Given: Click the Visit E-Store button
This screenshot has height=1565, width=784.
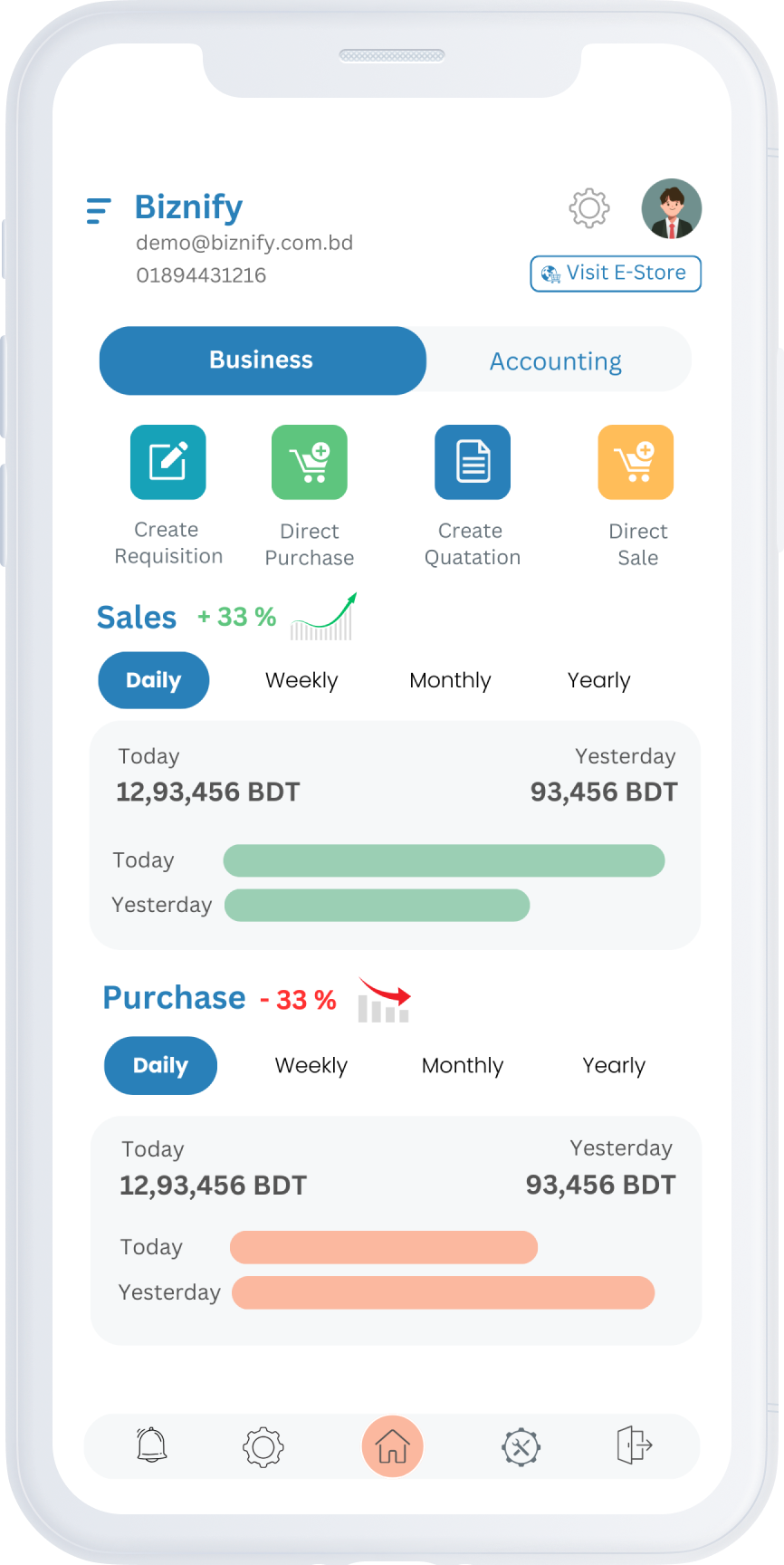Looking at the screenshot, I should click(616, 274).
